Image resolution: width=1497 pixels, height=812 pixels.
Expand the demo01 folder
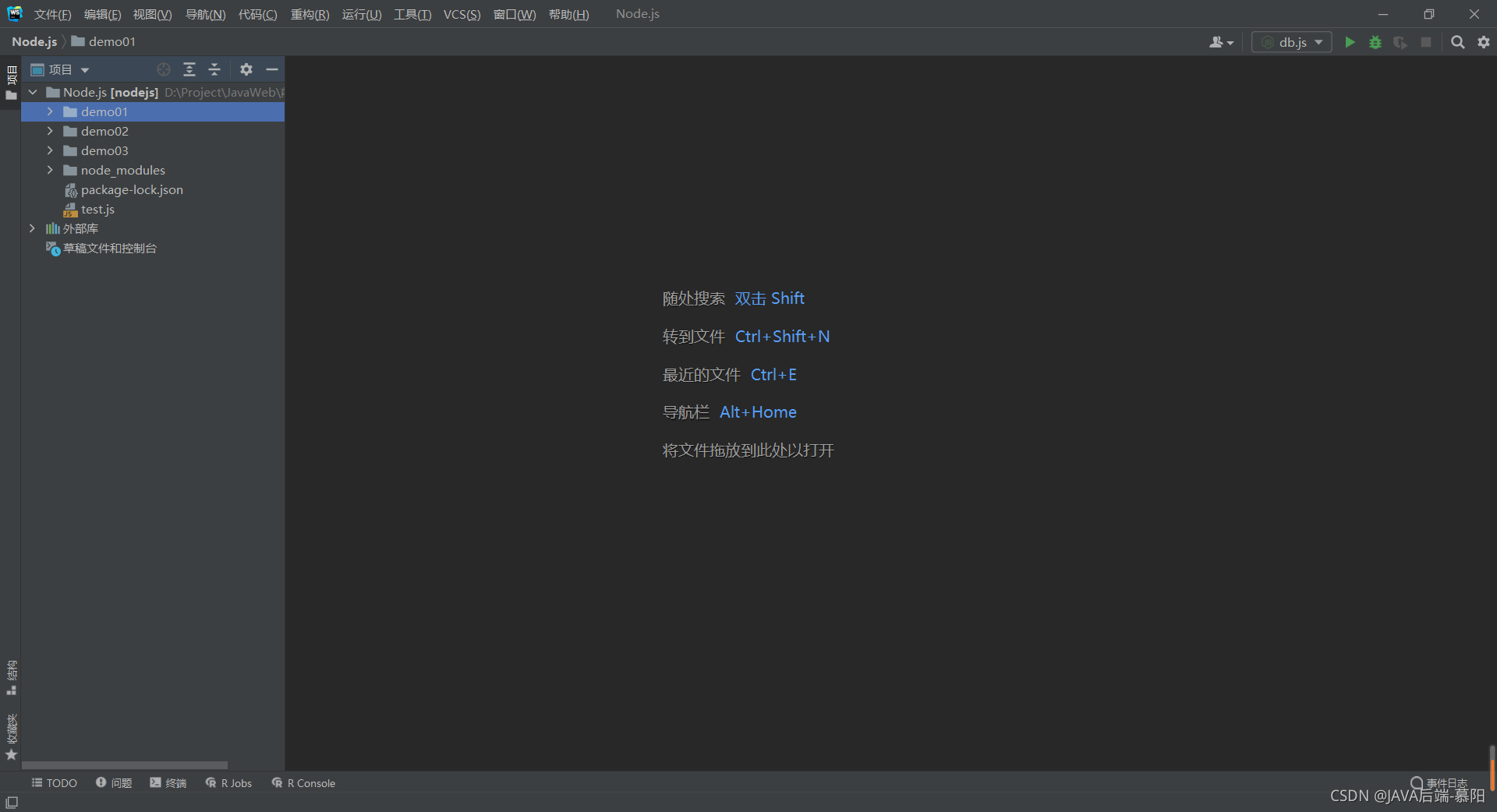[50, 111]
